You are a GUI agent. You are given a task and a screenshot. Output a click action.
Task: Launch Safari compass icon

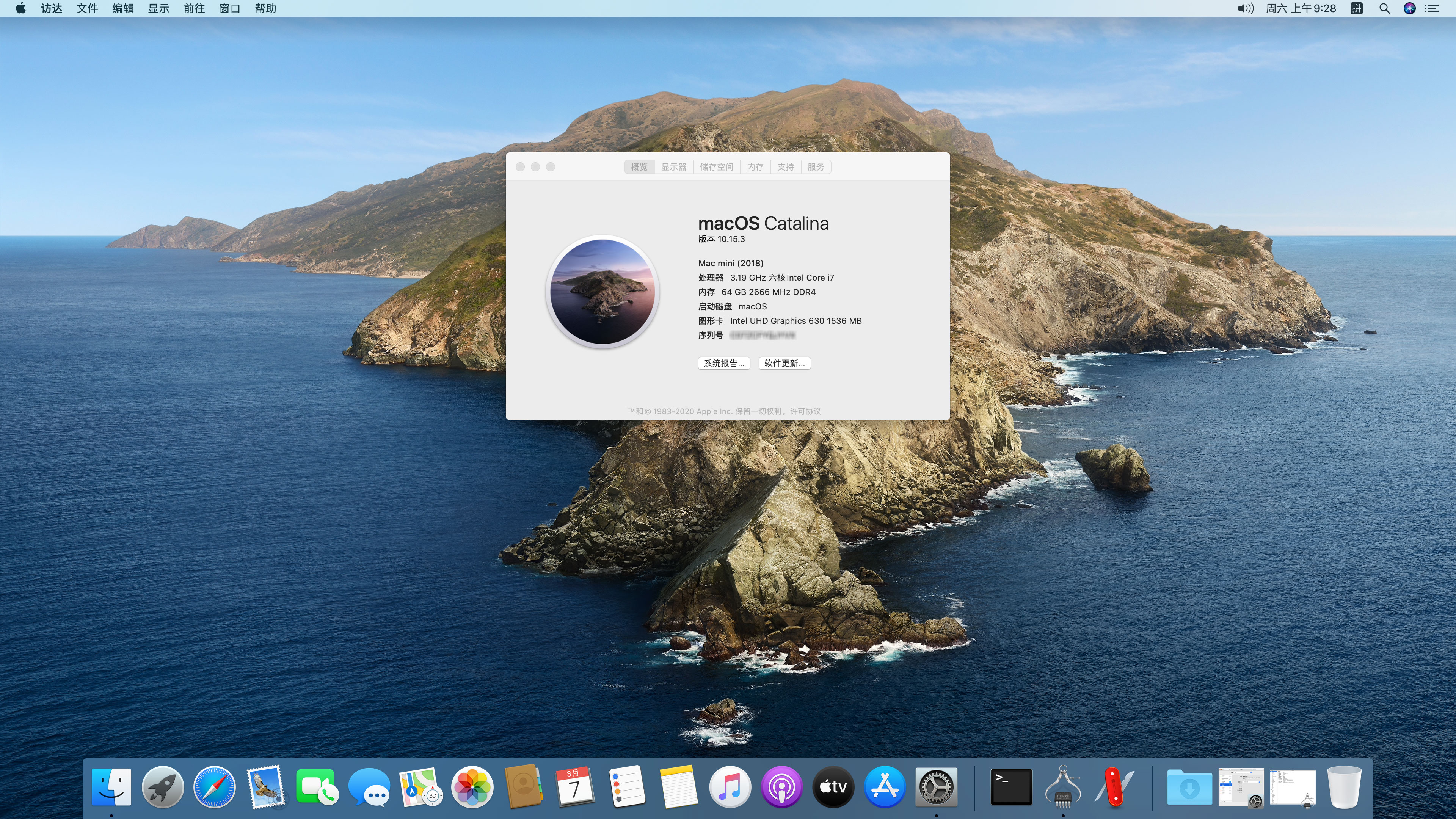point(214,786)
